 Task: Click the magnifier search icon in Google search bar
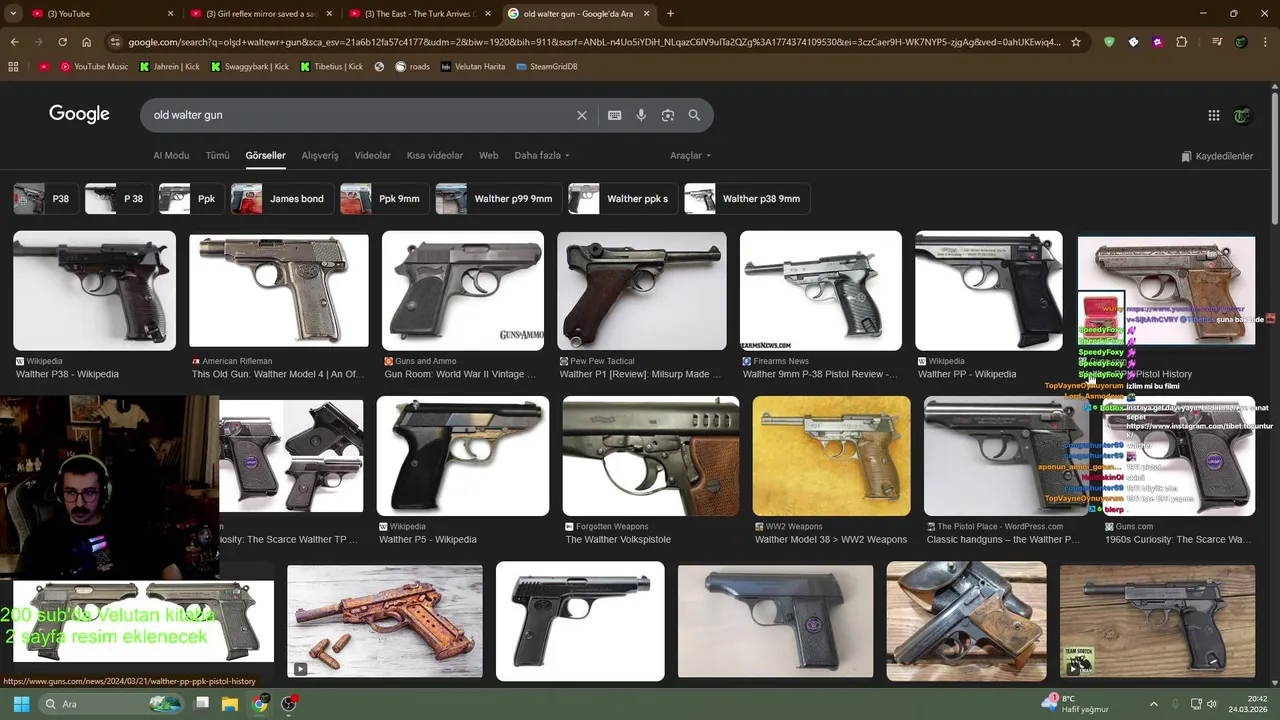[694, 115]
